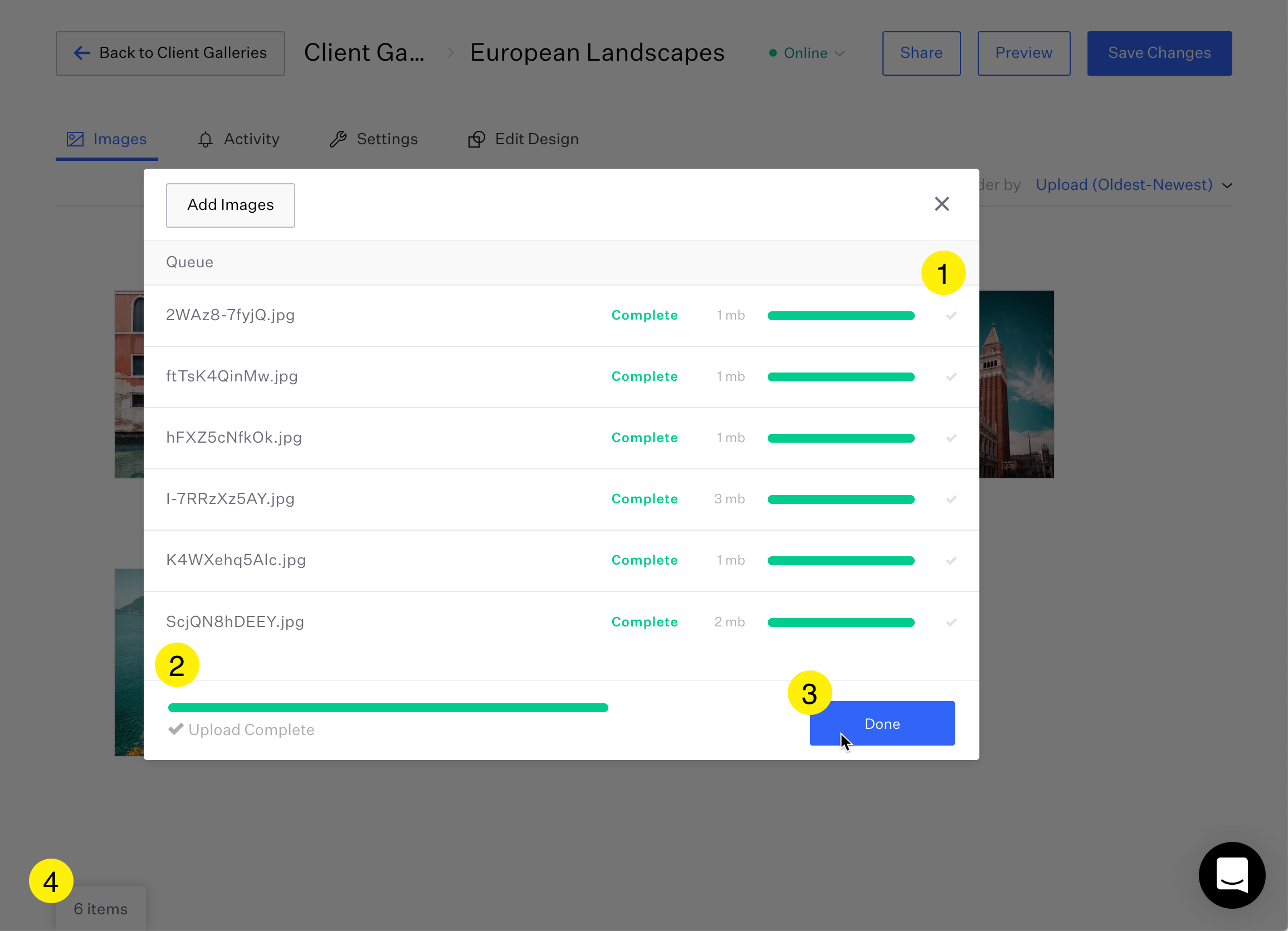
Task: Click checkmark next to I-7RRzXz5AY.jpg
Action: coord(951,499)
